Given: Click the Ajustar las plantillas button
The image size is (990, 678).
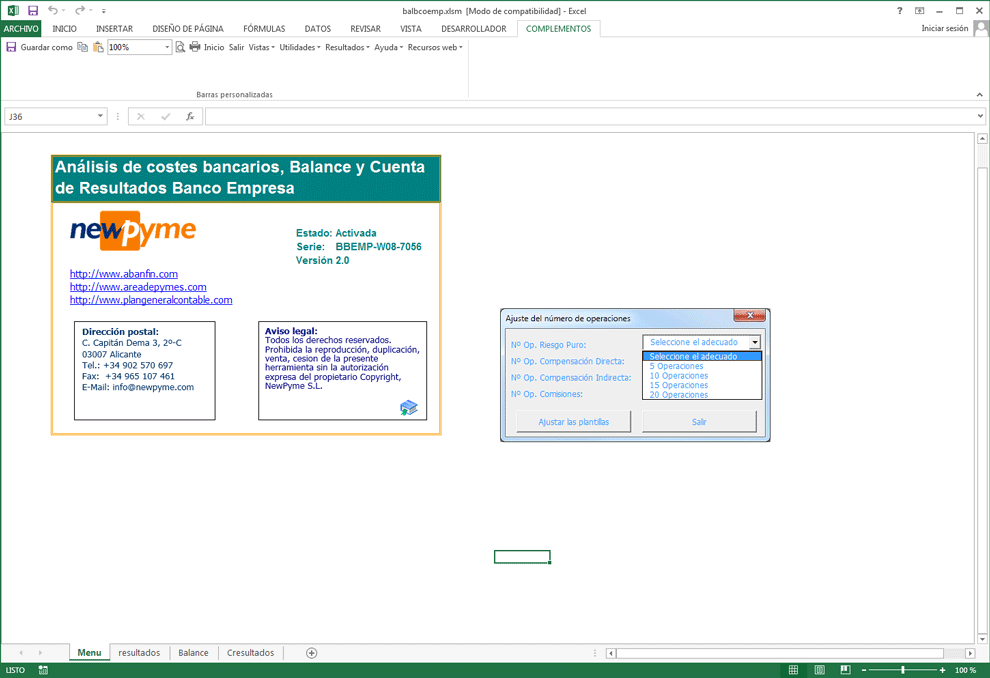Looking at the screenshot, I should point(573,422).
